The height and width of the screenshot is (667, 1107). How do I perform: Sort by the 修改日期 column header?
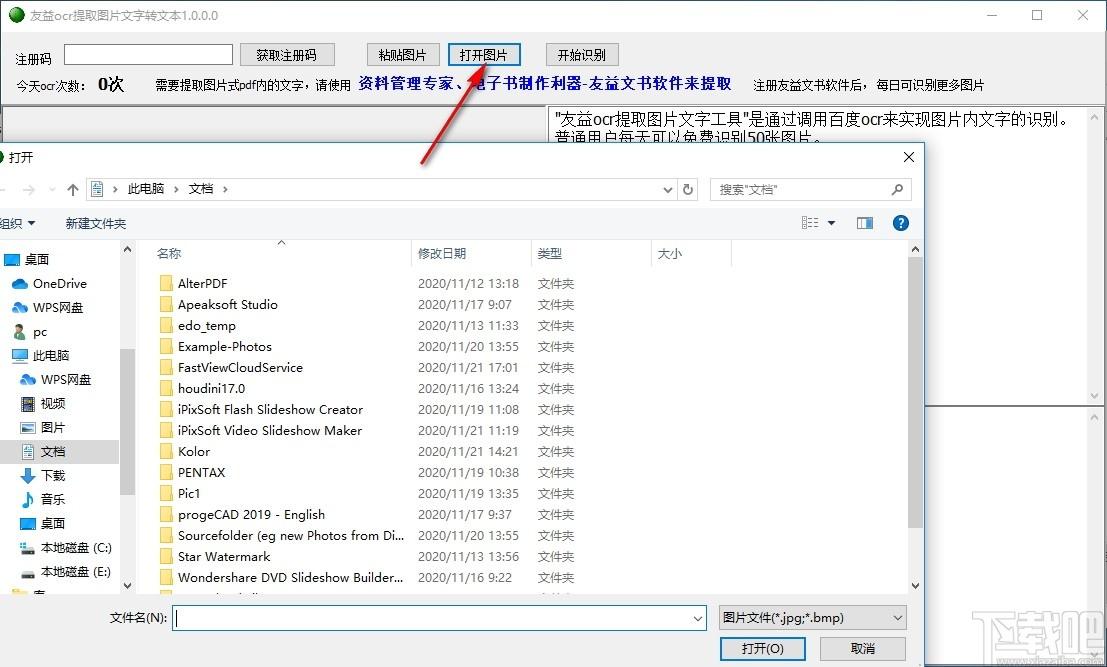point(442,253)
